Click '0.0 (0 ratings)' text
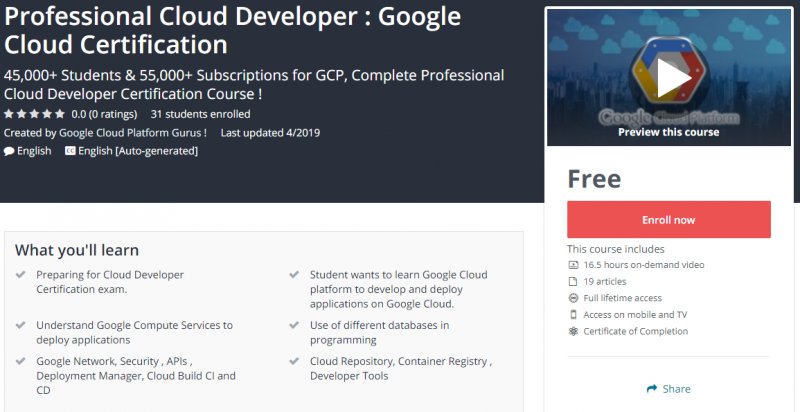Viewport: 800px width, 412px height. click(104, 114)
